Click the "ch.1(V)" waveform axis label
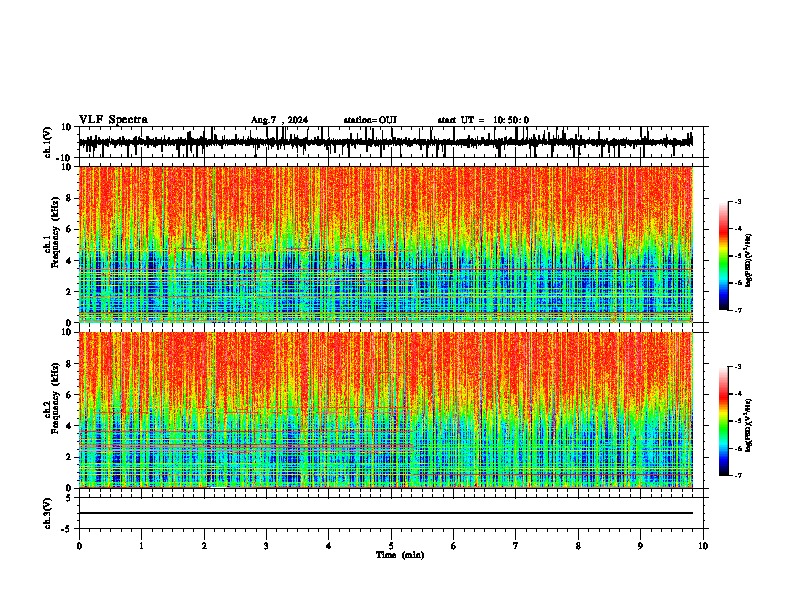Image resolution: width=792 pixels, height=612 pixels. coord(48,142)
